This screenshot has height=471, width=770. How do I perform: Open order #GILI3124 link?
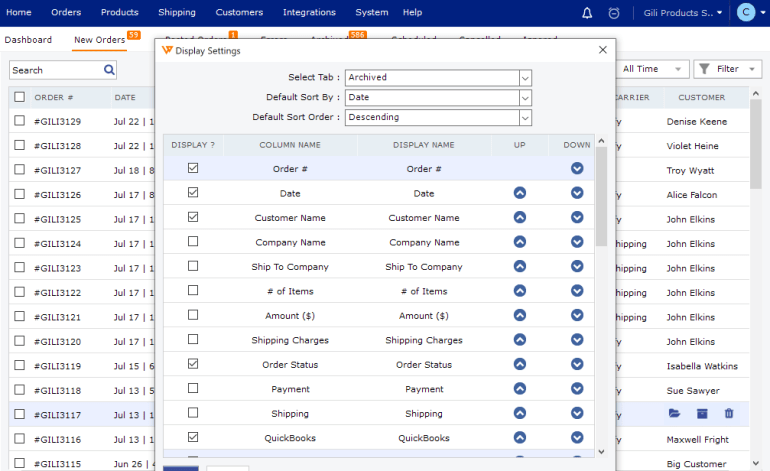[57, 244]
